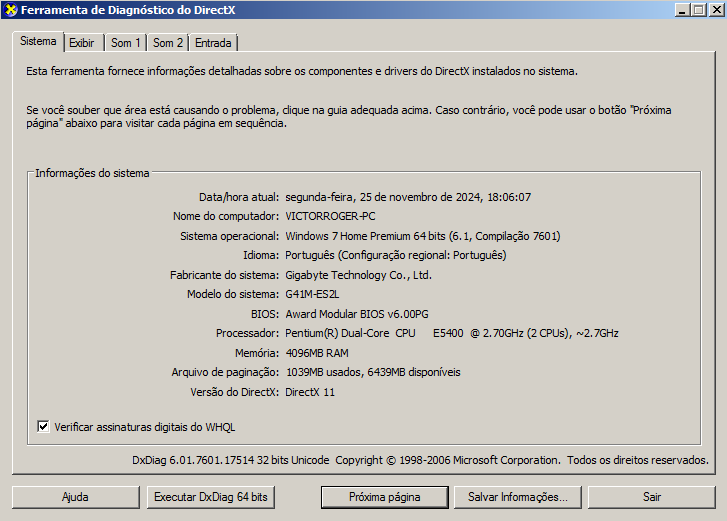Viewport: 727px width, 521px height.
Task: Click Award Modular BIOS v6.00PG value
Action: coord(357,314)
